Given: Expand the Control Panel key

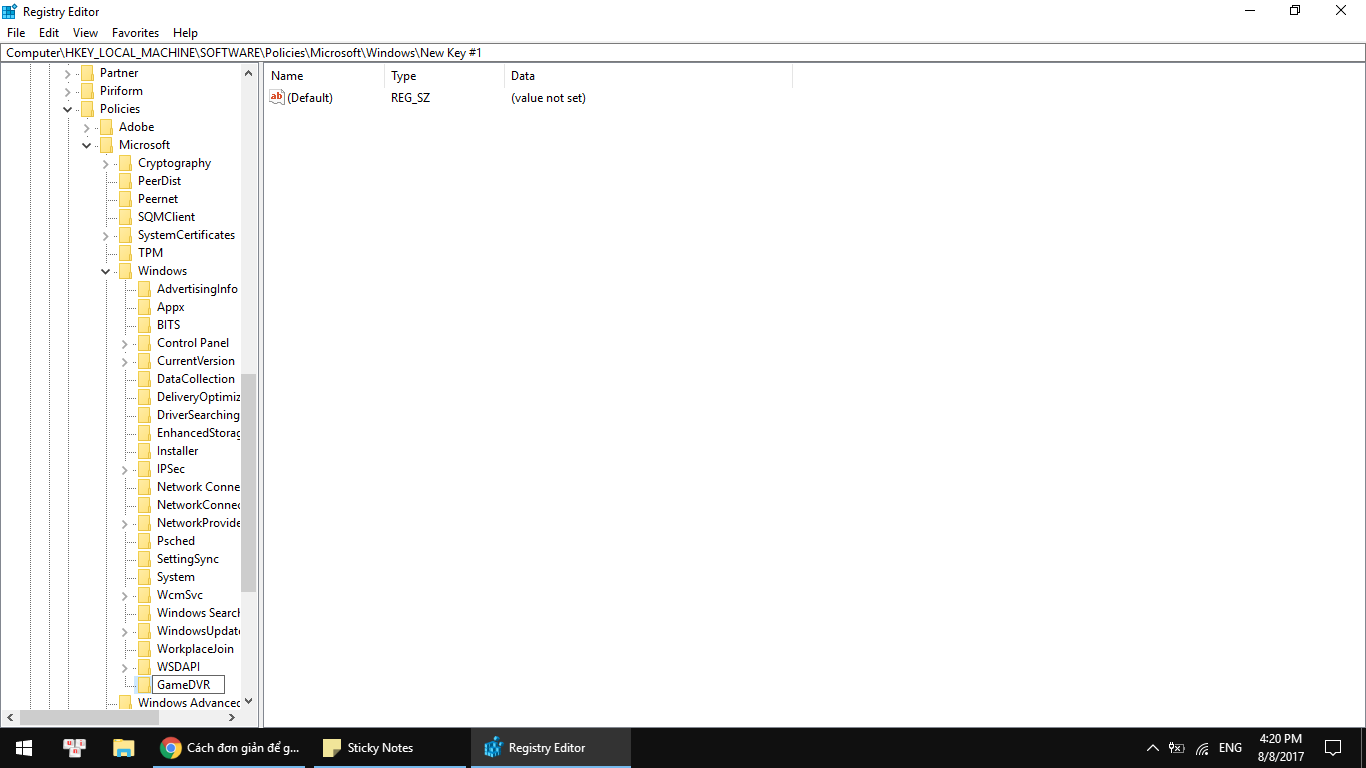Looking at the screenshot, I should [124, 342].
